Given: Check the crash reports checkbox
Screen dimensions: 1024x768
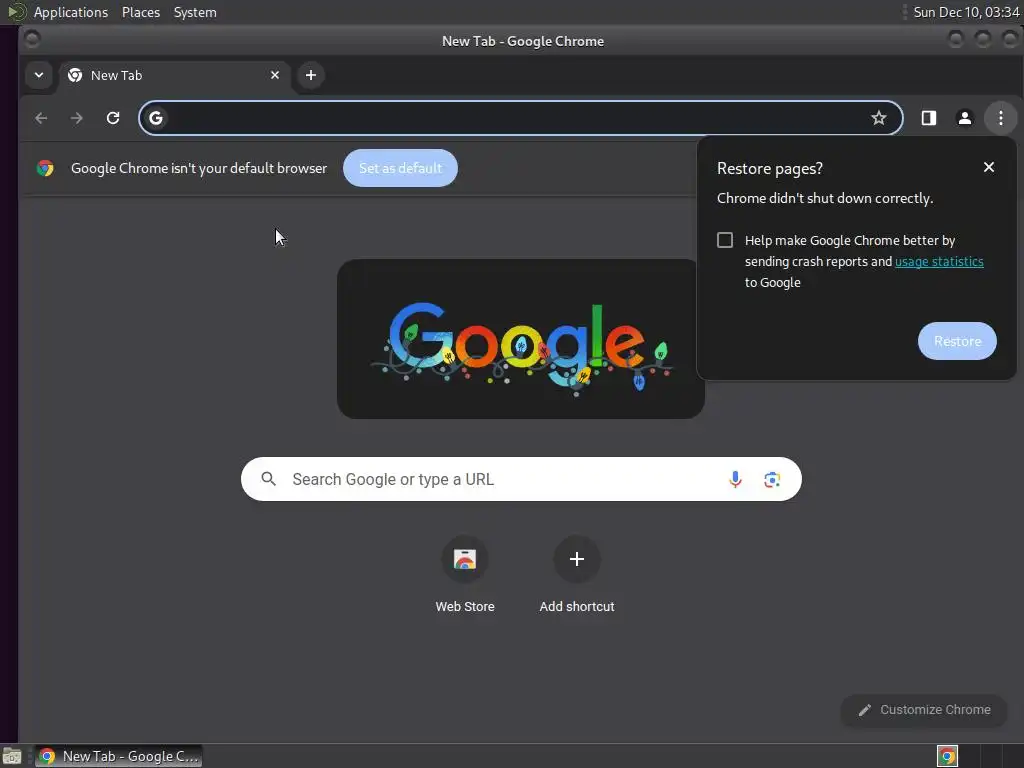Looking at the screenshot, I should tap(725, 240).
